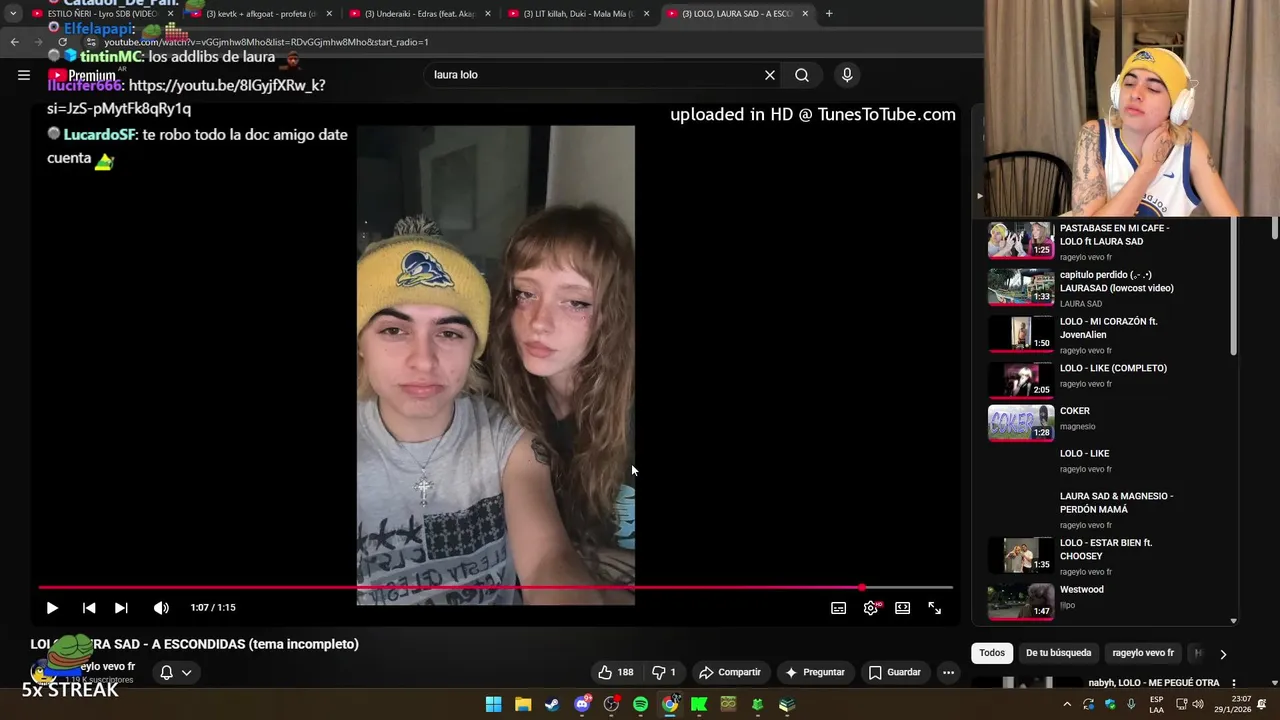Switch to 'LIT killah, Duki - Mala Mía' tab
Image resolution: width=1280 pixels, height=720 pixels.
coord(577,14)
